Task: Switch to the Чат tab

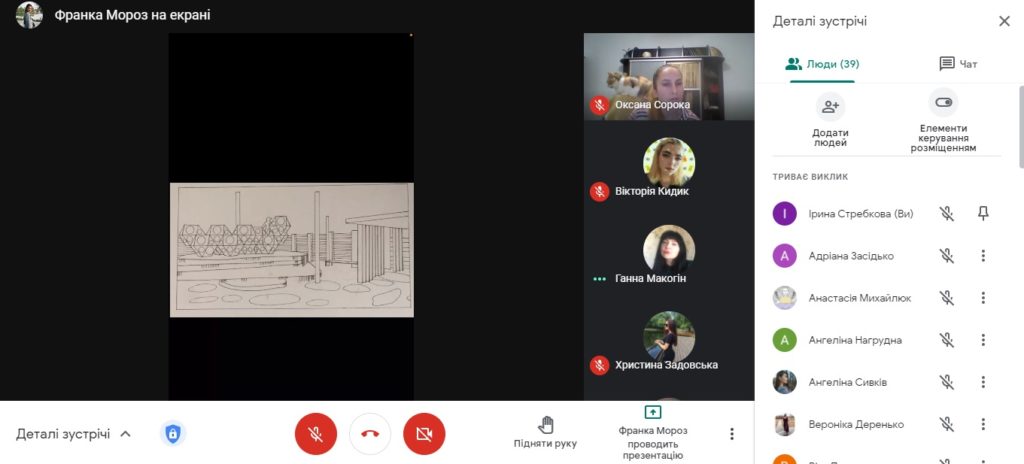Action: coord(958,64)
